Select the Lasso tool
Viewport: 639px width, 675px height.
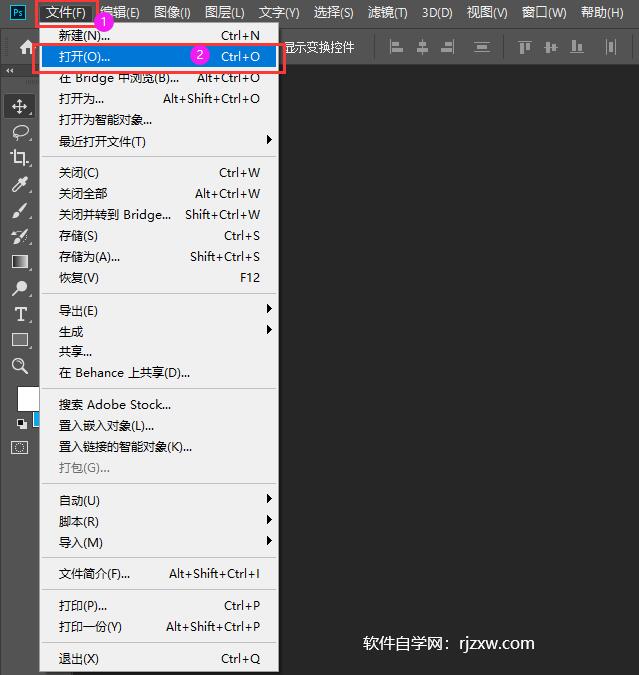pos(20,132)
